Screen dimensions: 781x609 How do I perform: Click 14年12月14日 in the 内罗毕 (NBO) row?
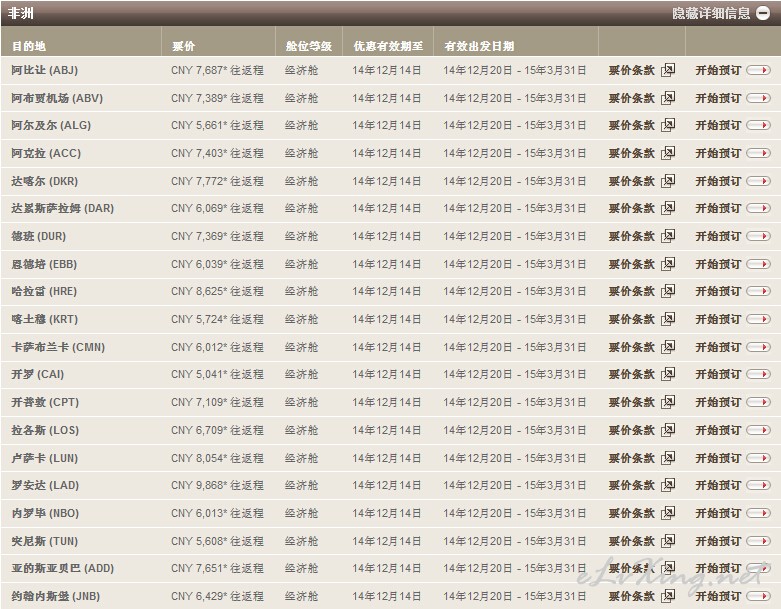(x=387, y=513)
